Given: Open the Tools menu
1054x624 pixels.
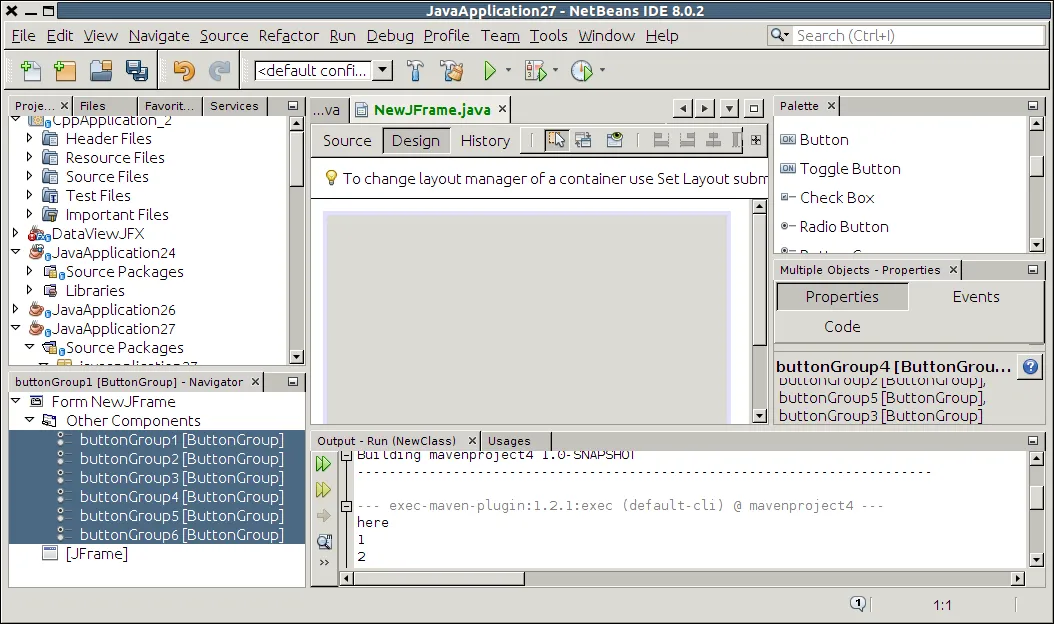Looking at the screenshot, I should 548,36.
